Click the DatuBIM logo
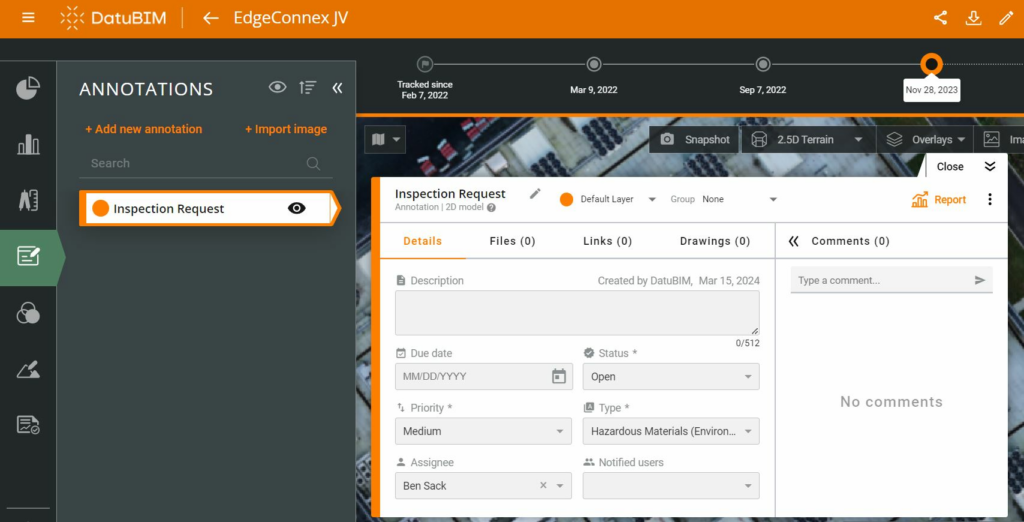Image resolution: width=1024 pixels, height=522 pixels. point(112,18)
